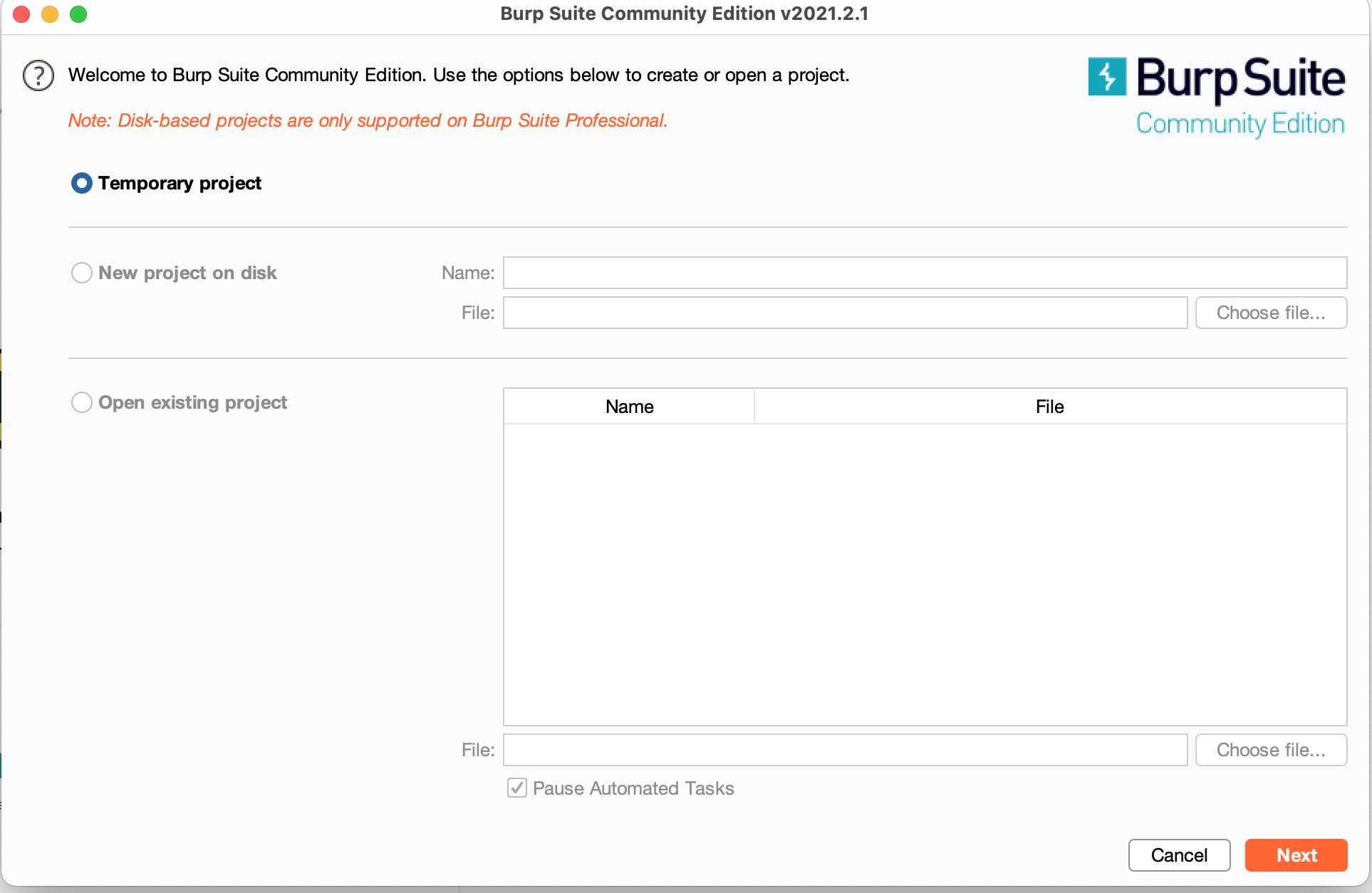Click the Name column header
The height and width of the screenshot is (893, 1372).
click(x=629, y=407)
